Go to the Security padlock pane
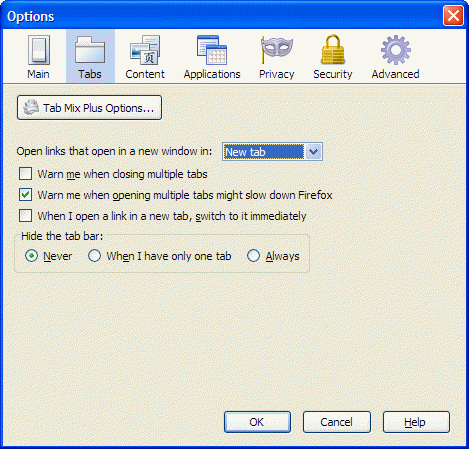This screenshot has width=469, height=449. pos(333,57)
